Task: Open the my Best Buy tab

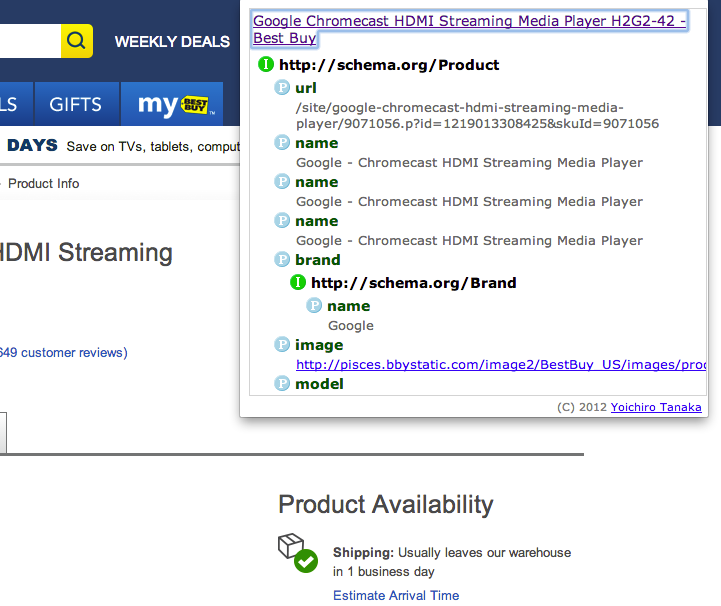Action: tap(172, 104)
